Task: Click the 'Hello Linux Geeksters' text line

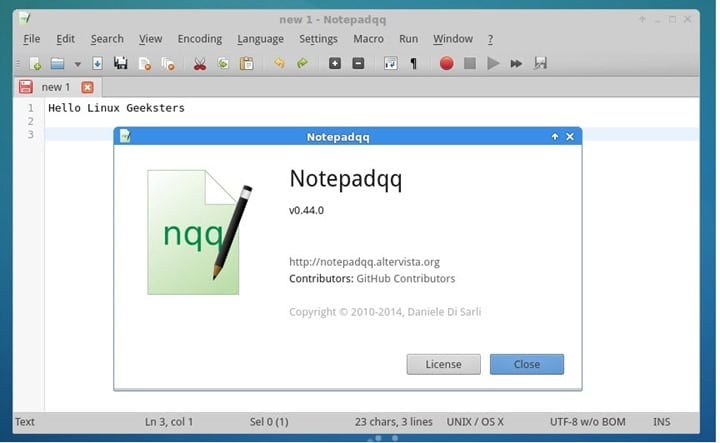Action: tap(116, 108)
